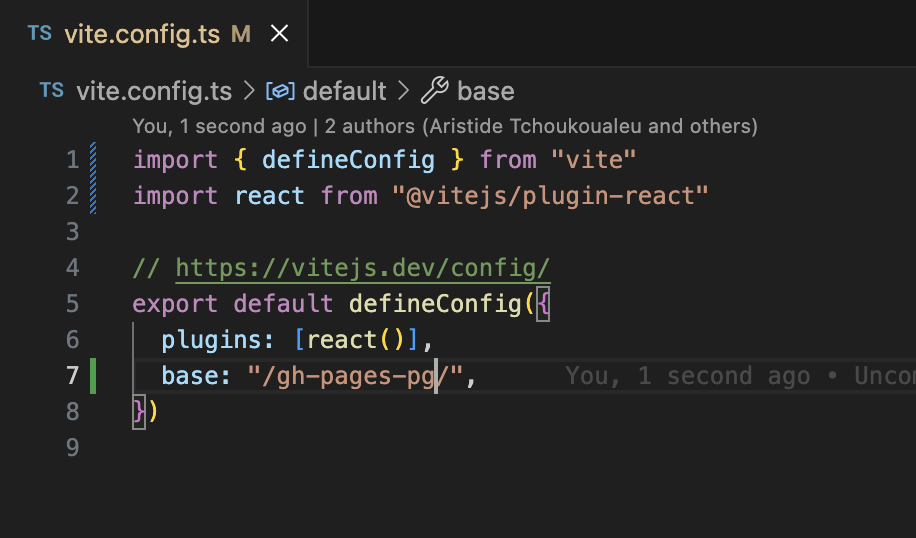Click the import keyword on line 1
This screenshot has width=916, height=538.
point(175,161)
